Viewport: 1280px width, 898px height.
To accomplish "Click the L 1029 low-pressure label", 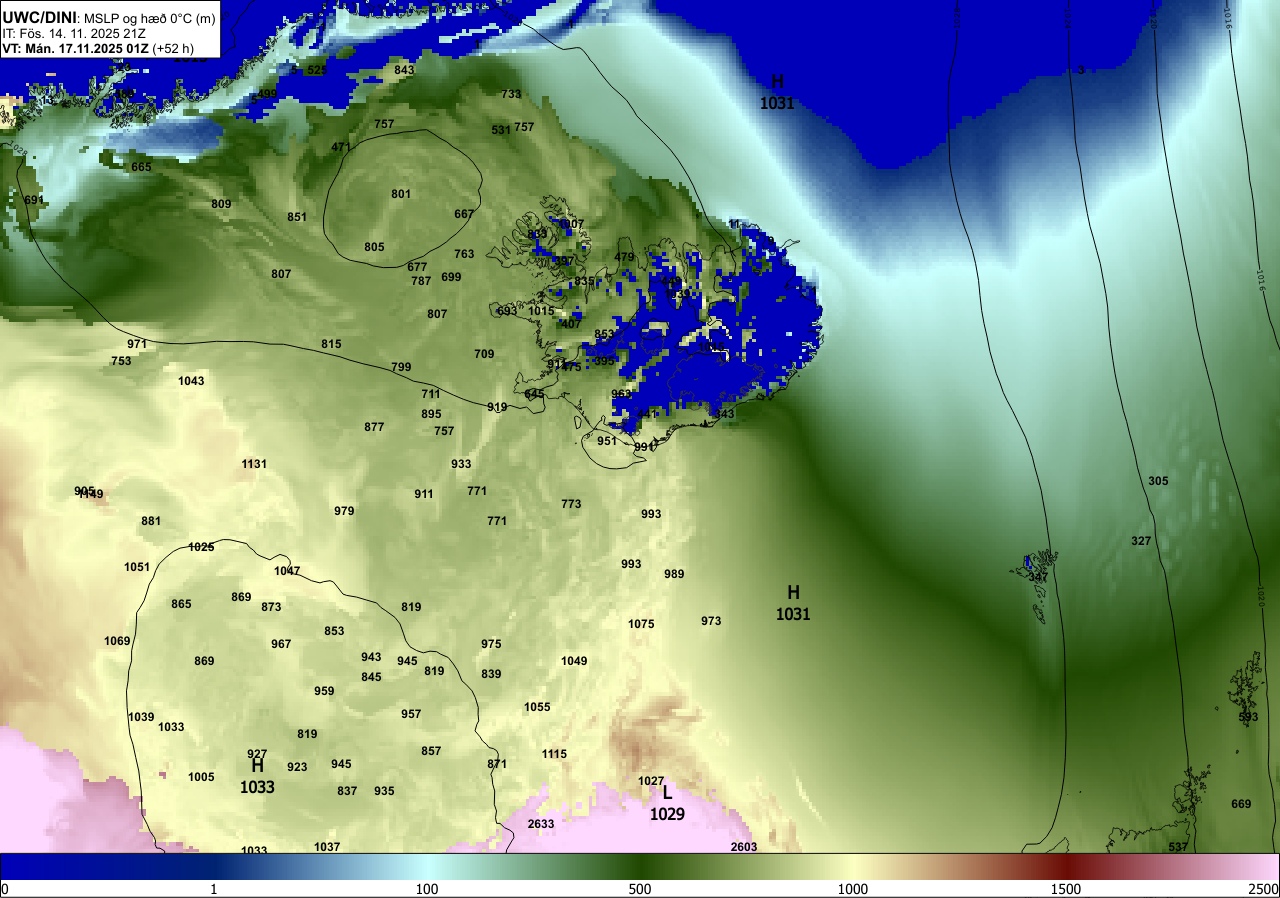I will [667, 804].
